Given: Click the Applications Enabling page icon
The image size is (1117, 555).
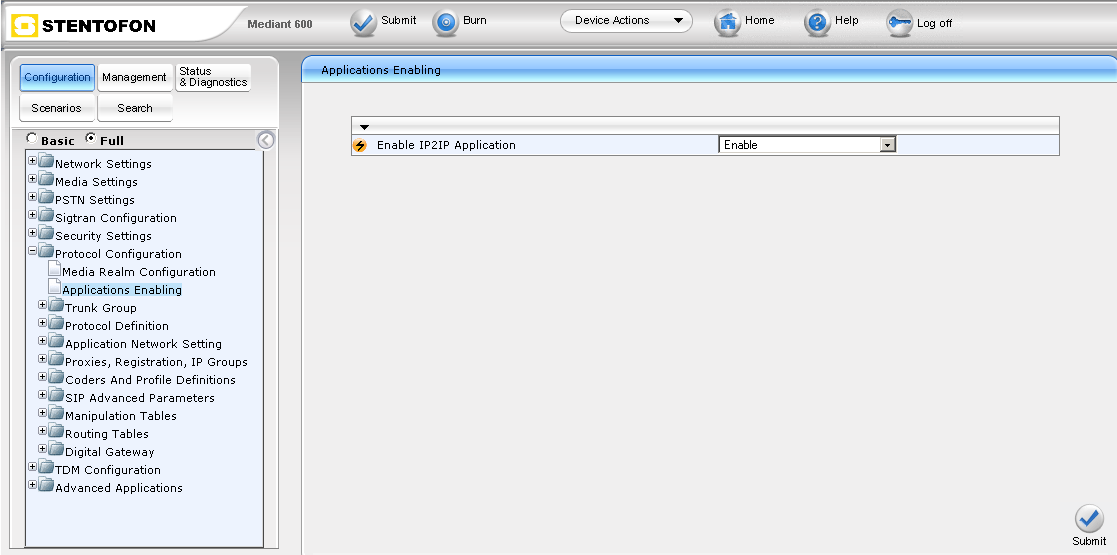Looking at the screenshot, I should coord(54,287).
